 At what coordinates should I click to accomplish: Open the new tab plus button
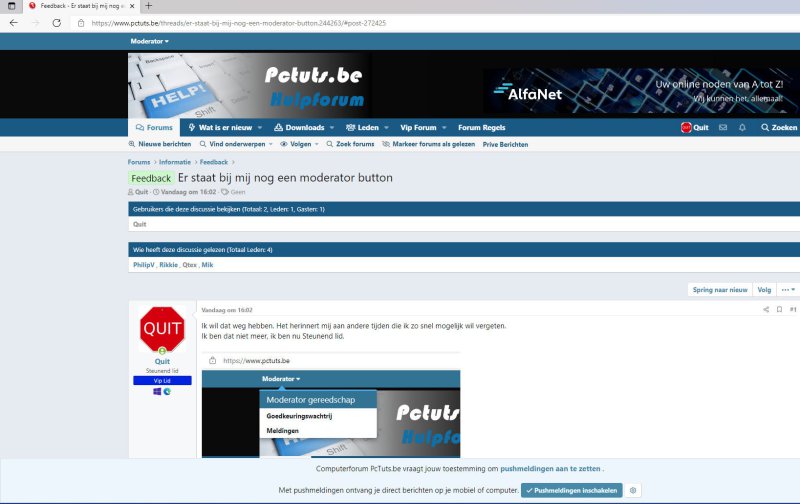tap(148, 6)
